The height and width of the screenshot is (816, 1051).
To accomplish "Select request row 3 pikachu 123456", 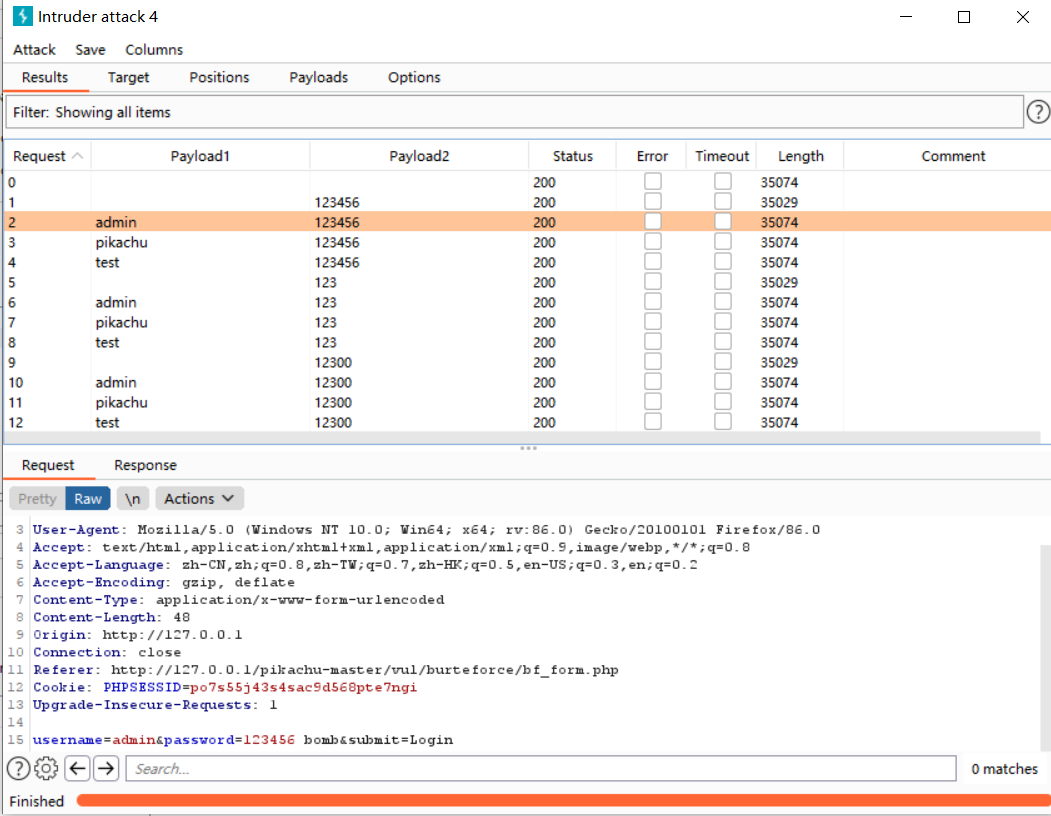I will pos(526,242).
